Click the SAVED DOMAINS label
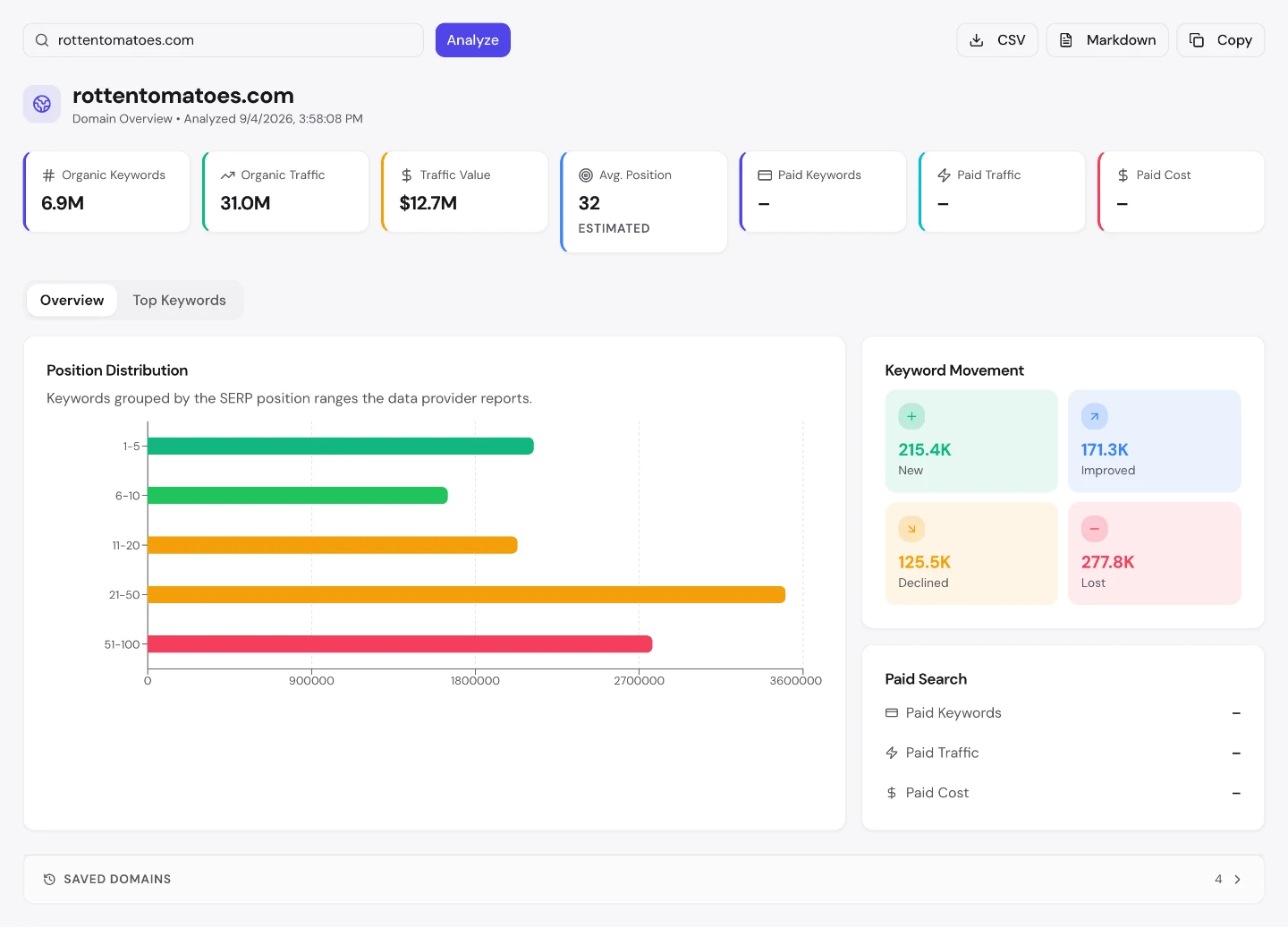 [x=117, y=880]
